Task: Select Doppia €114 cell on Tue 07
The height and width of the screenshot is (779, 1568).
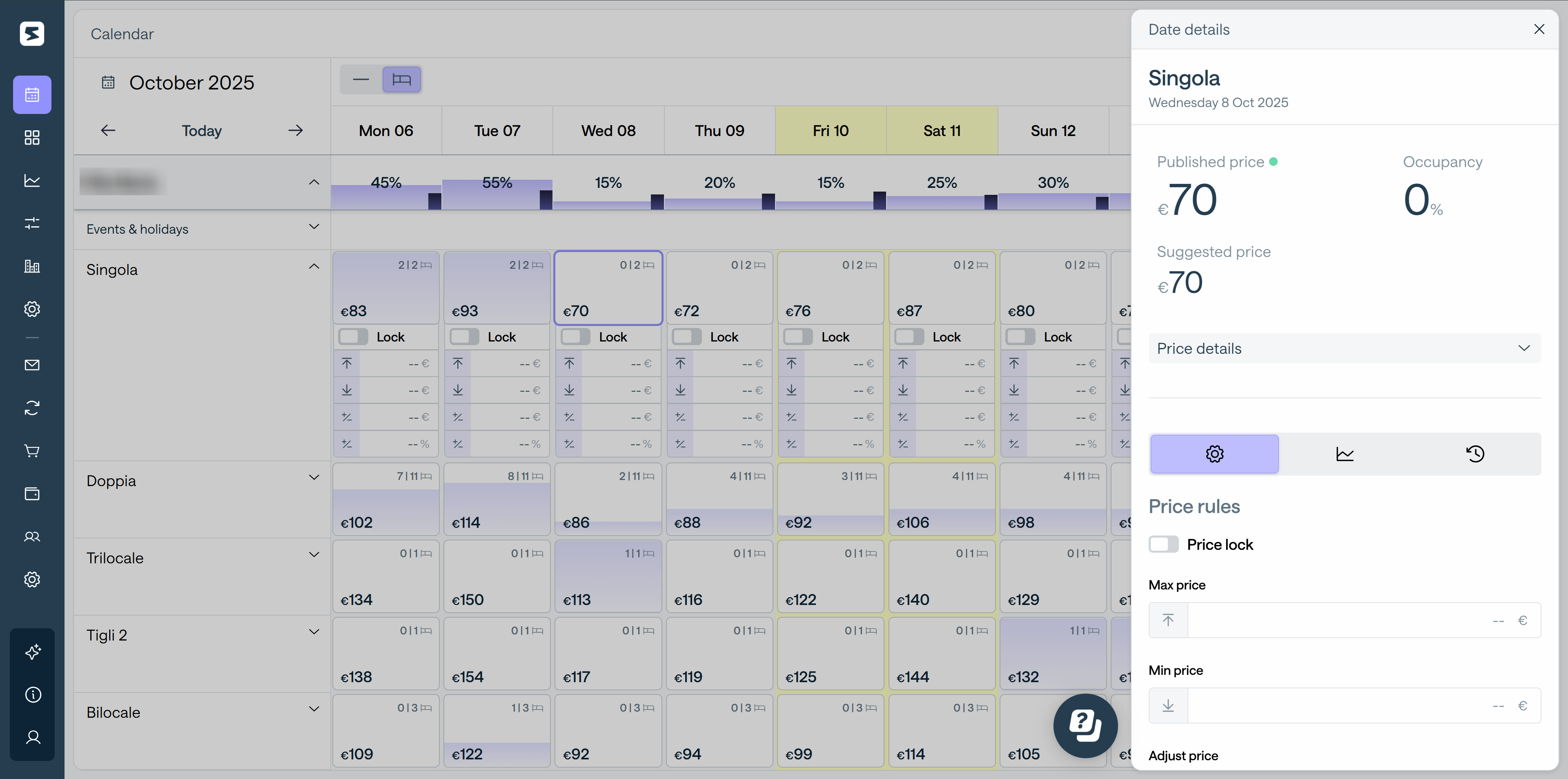Action: [x=497, y=500]
